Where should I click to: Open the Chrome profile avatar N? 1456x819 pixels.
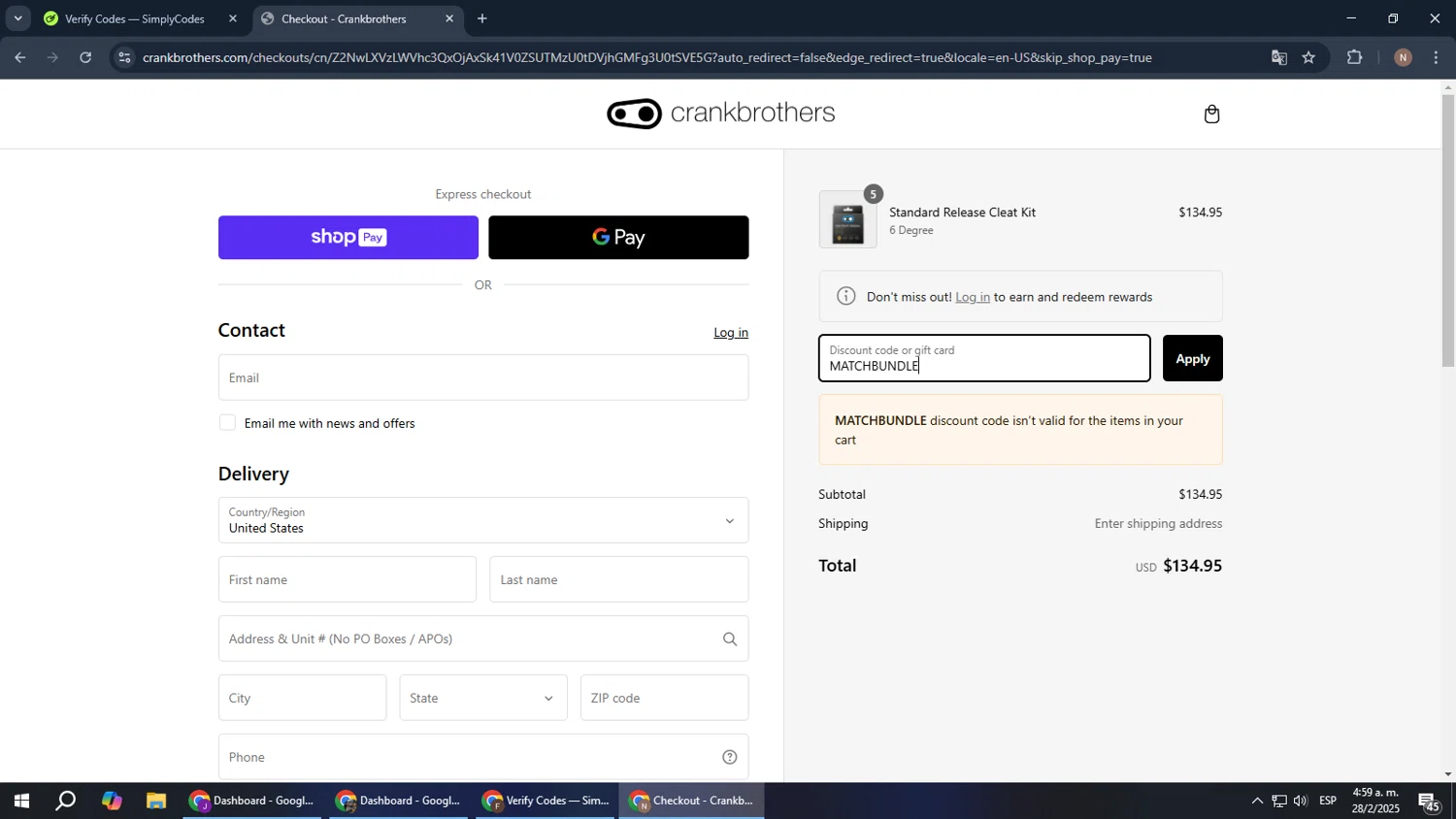[1403, 57]
